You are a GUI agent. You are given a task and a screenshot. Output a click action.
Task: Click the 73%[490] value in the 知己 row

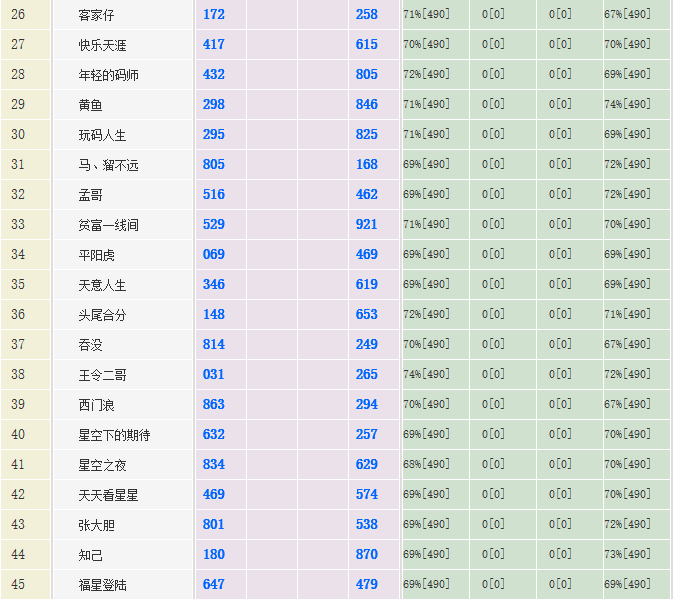coord(627,554)
